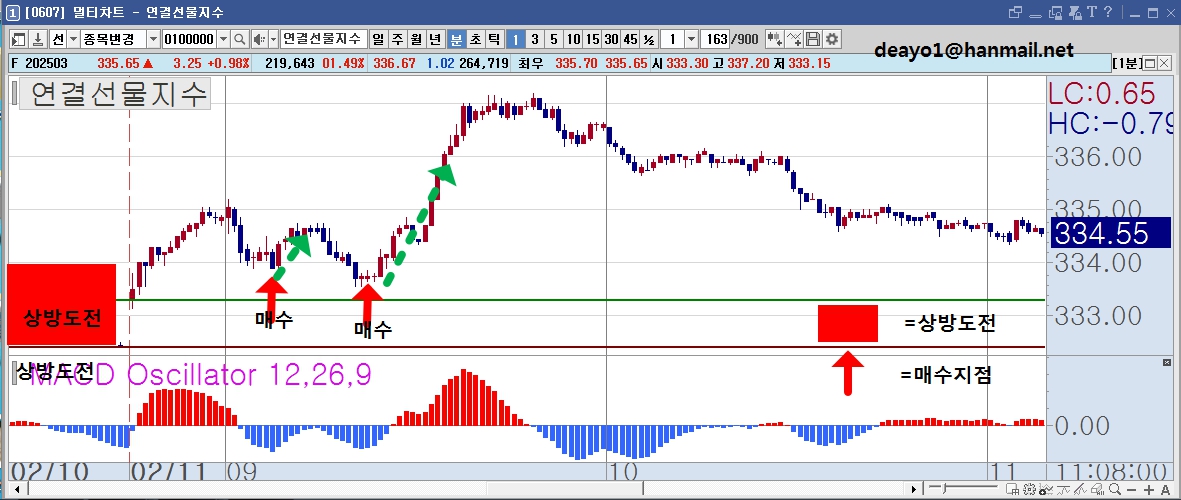Screen dimensions: 1181x500
Task: Maximize the [1분] chart pane
Action: coord(1150,63)
